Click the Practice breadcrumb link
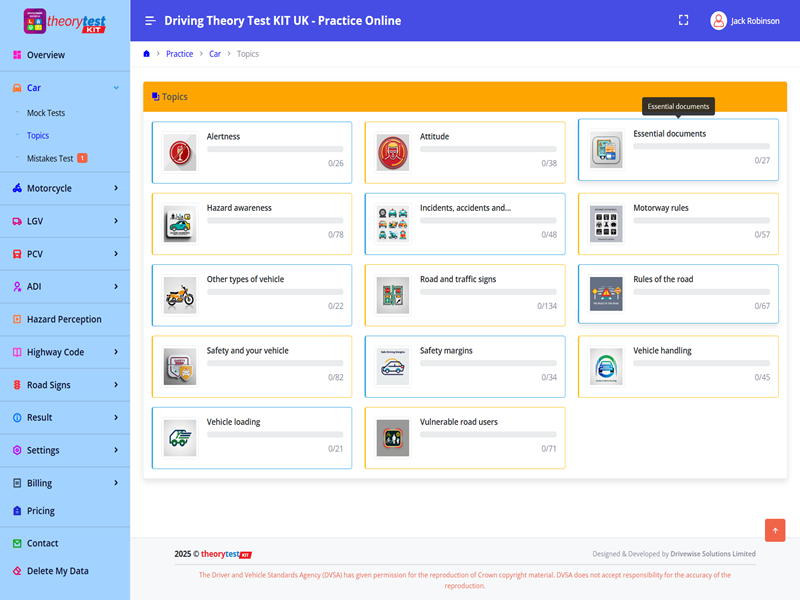The image size is (800, 600). coord(180,54)
